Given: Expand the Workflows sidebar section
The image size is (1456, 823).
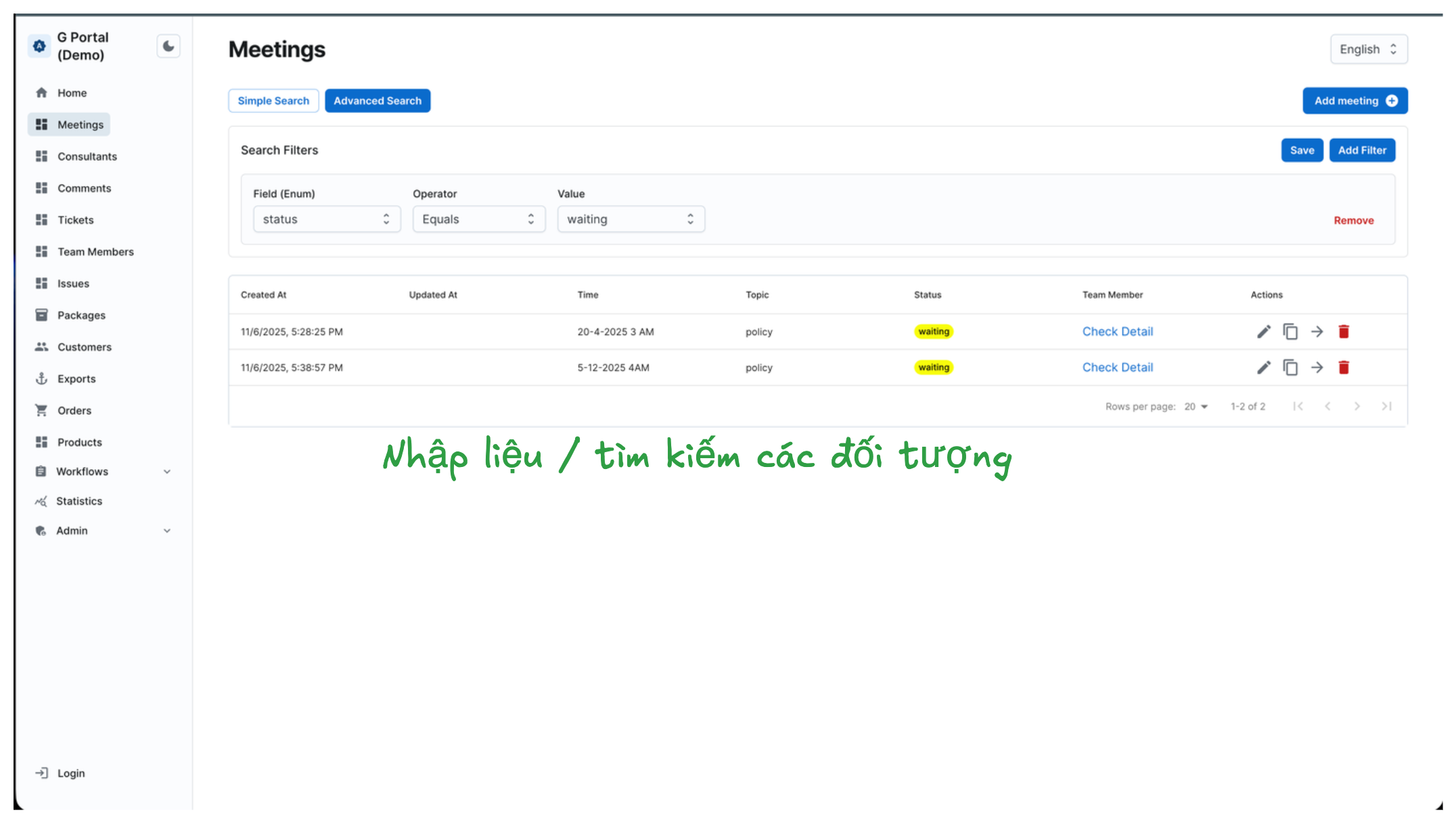Looking at the screenshot, I should pyautogui.click(x=167, y=471).
